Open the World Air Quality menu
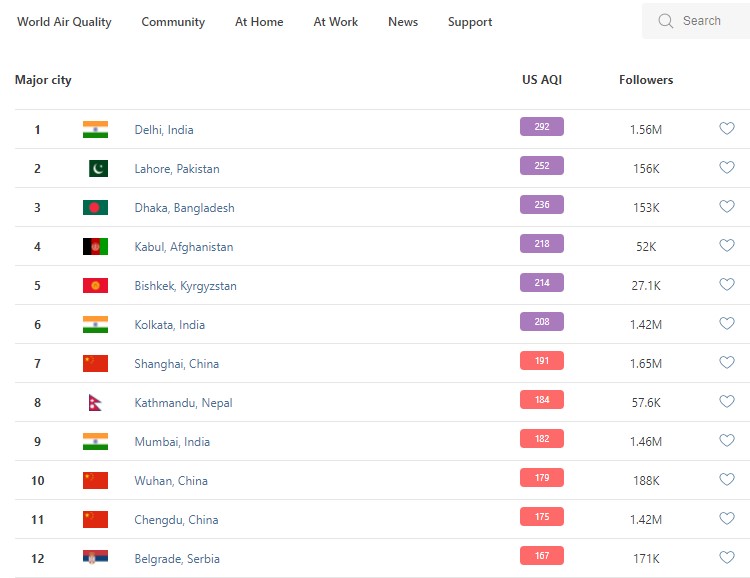The height and width of the screenshot is (578, 750). [x=64, y=22]
